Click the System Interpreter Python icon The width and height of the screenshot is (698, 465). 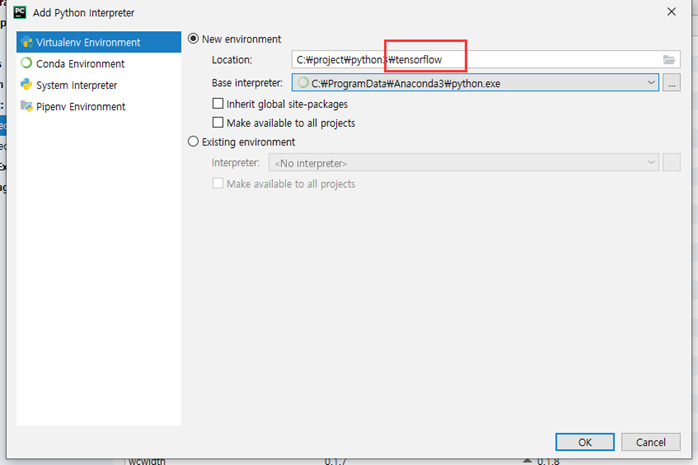(x=27, y=85)
